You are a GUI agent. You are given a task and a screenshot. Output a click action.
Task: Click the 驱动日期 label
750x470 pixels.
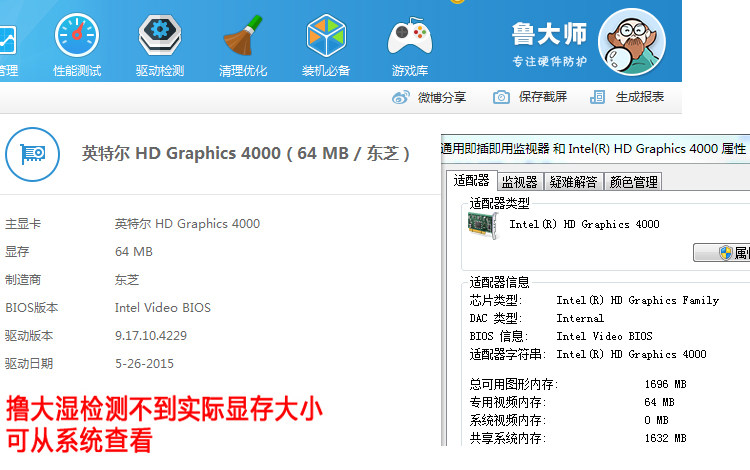(29, 364)
